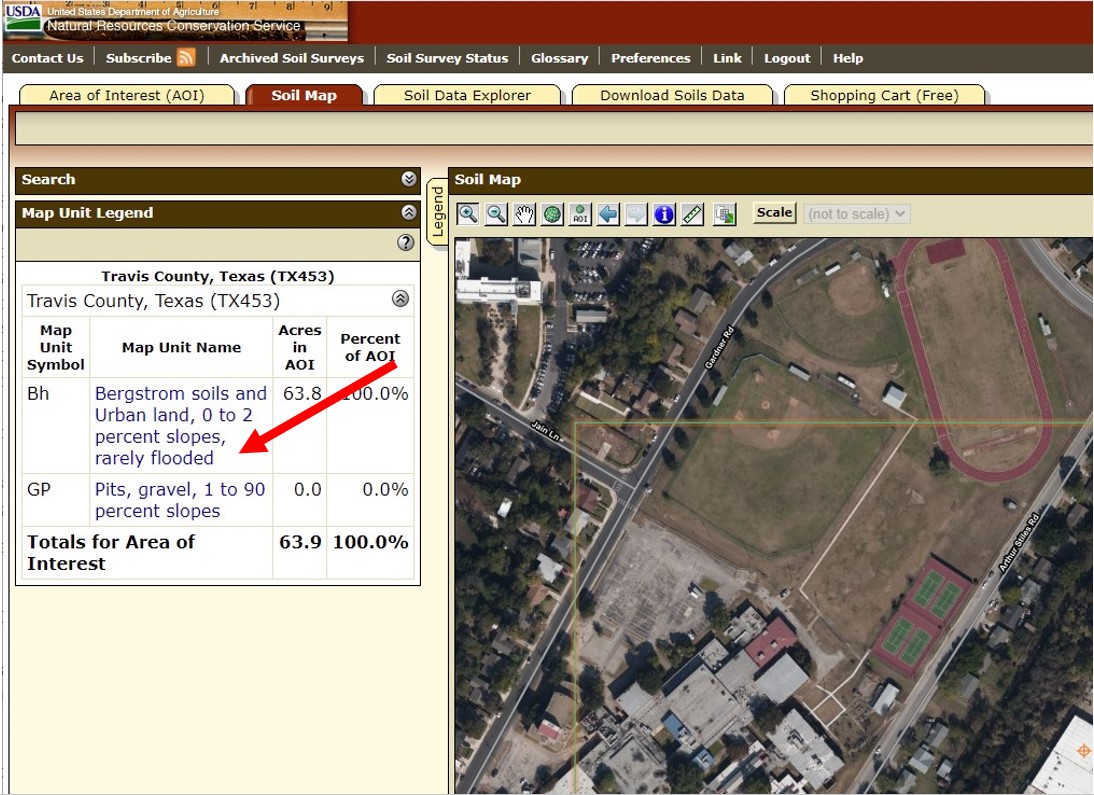Choose the measure ruler tool
This screenshot has width=1094, height=795.
pyautogui.click(x=692, y=214)
